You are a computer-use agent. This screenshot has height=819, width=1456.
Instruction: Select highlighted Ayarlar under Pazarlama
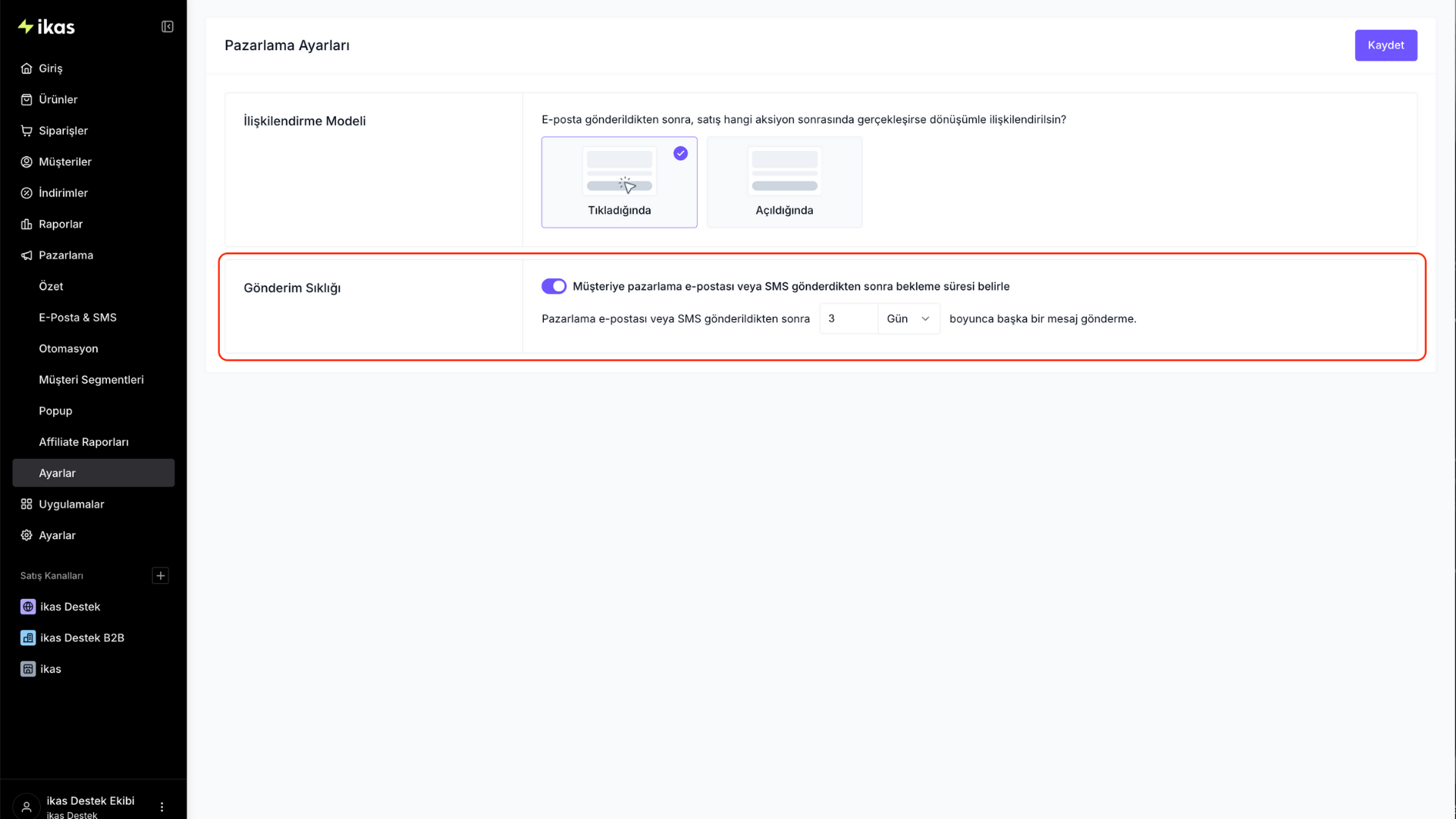(93, 472)
